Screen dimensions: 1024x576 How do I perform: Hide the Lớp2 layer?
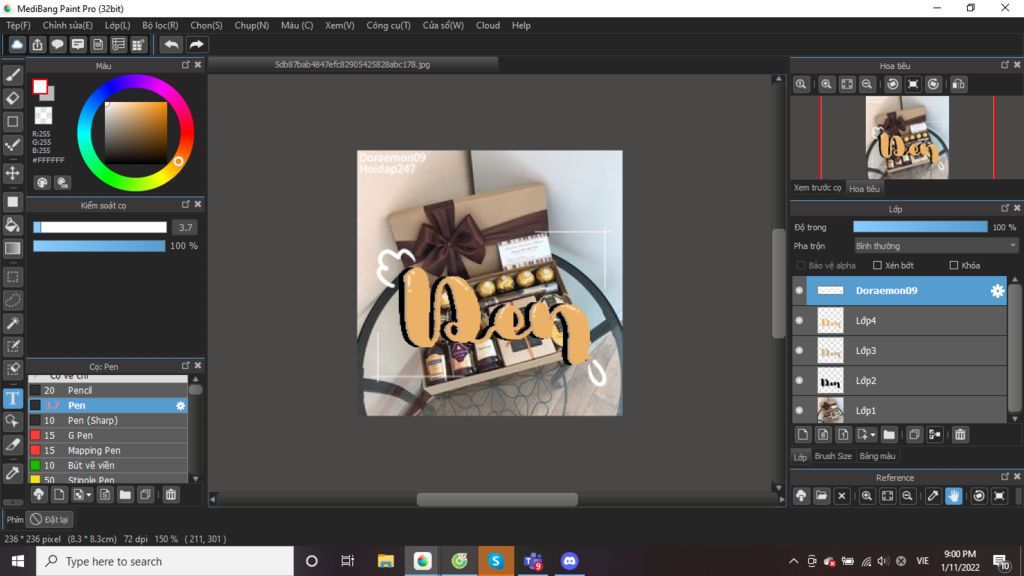coord(799,381)
